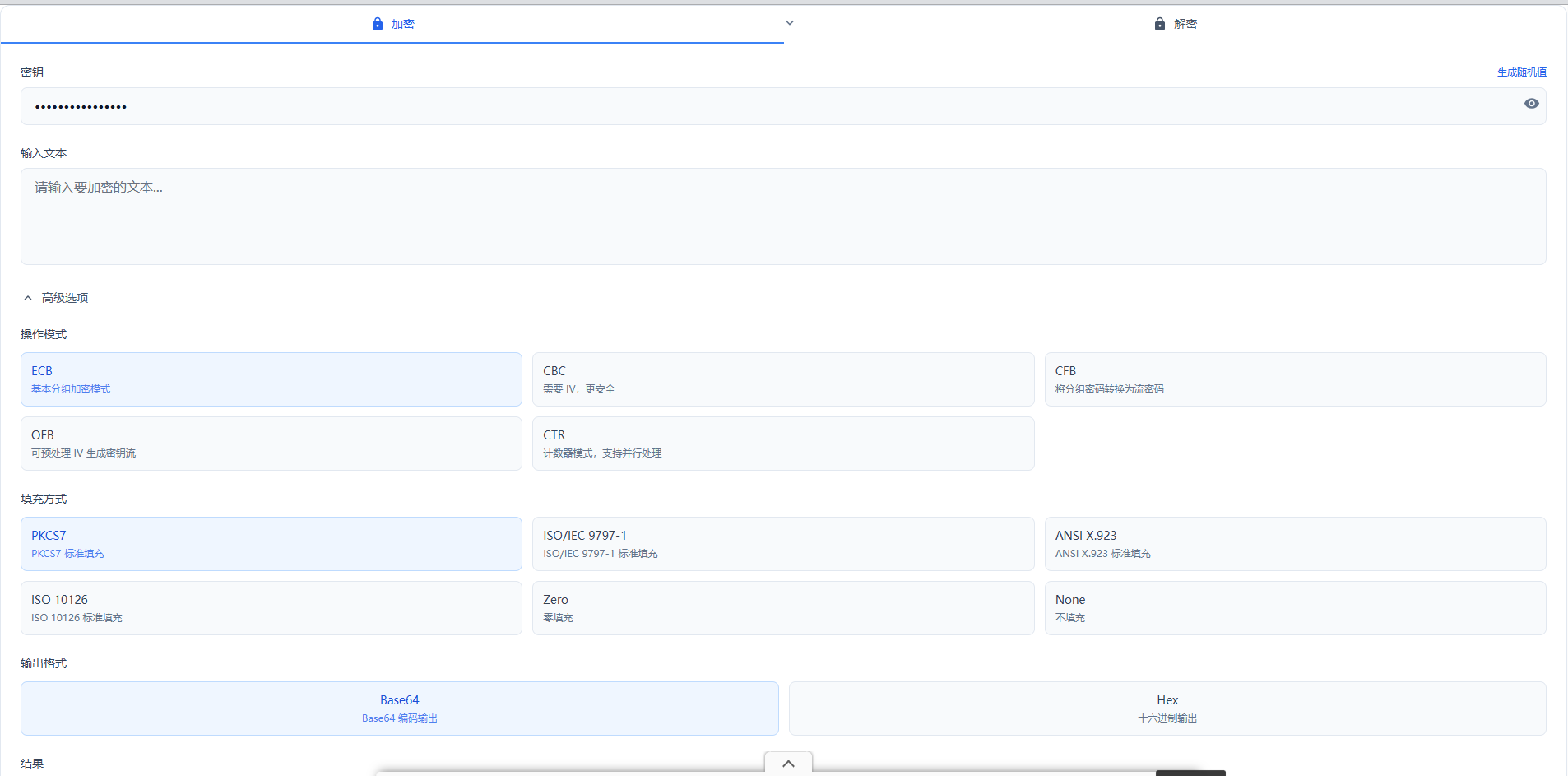
Task: Collapse the 高级选项 section
Action: pos(56,298)
